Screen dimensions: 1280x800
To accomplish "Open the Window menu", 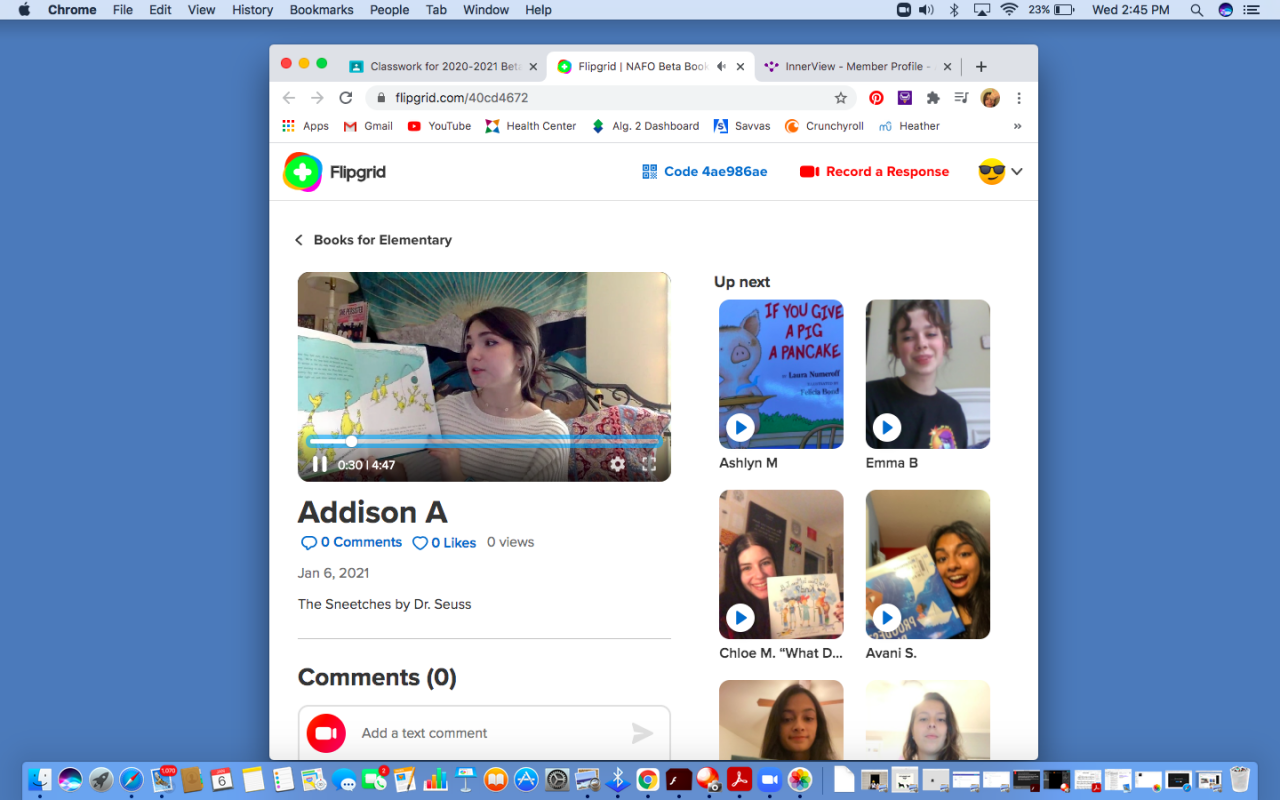I will point(484,10).
